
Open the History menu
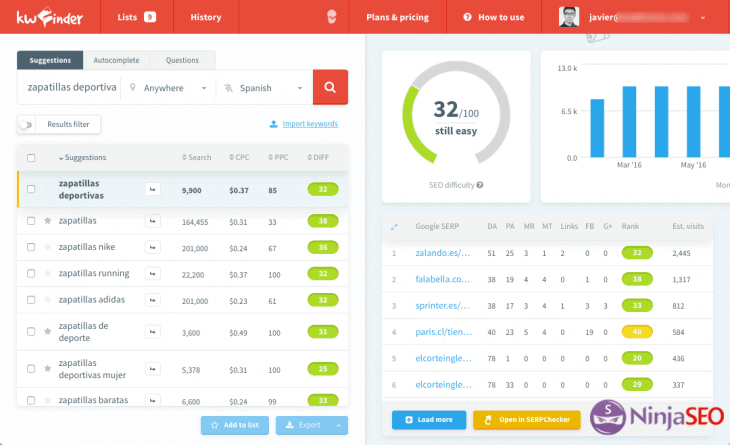coord(206,17)
